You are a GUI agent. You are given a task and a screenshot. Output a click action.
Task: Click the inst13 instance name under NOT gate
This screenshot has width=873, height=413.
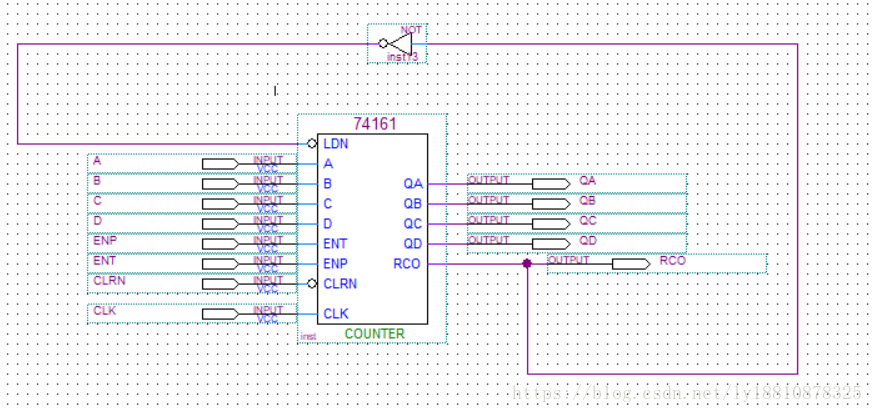(402, 57)
